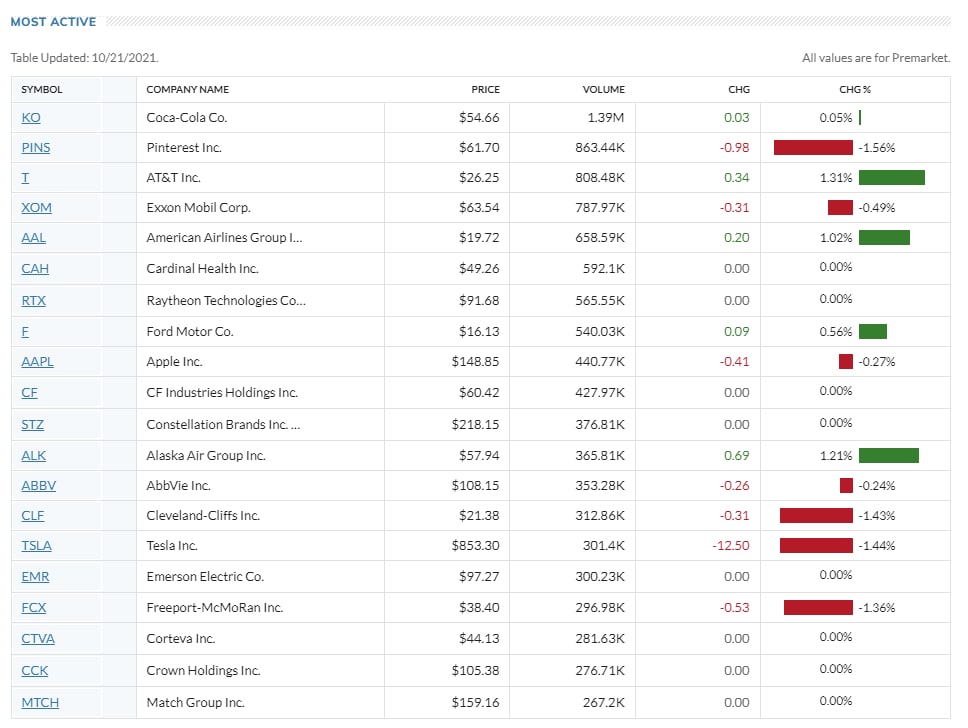
Task: Select the Coca-Cola Co. company name
Action: (187, 117)
